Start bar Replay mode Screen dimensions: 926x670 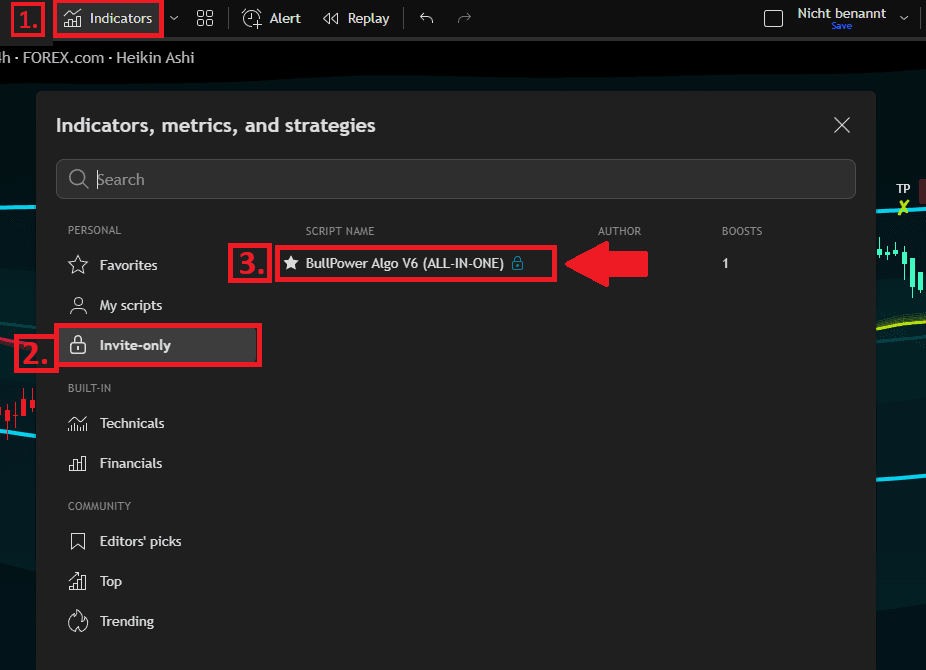tap(356, 19)
